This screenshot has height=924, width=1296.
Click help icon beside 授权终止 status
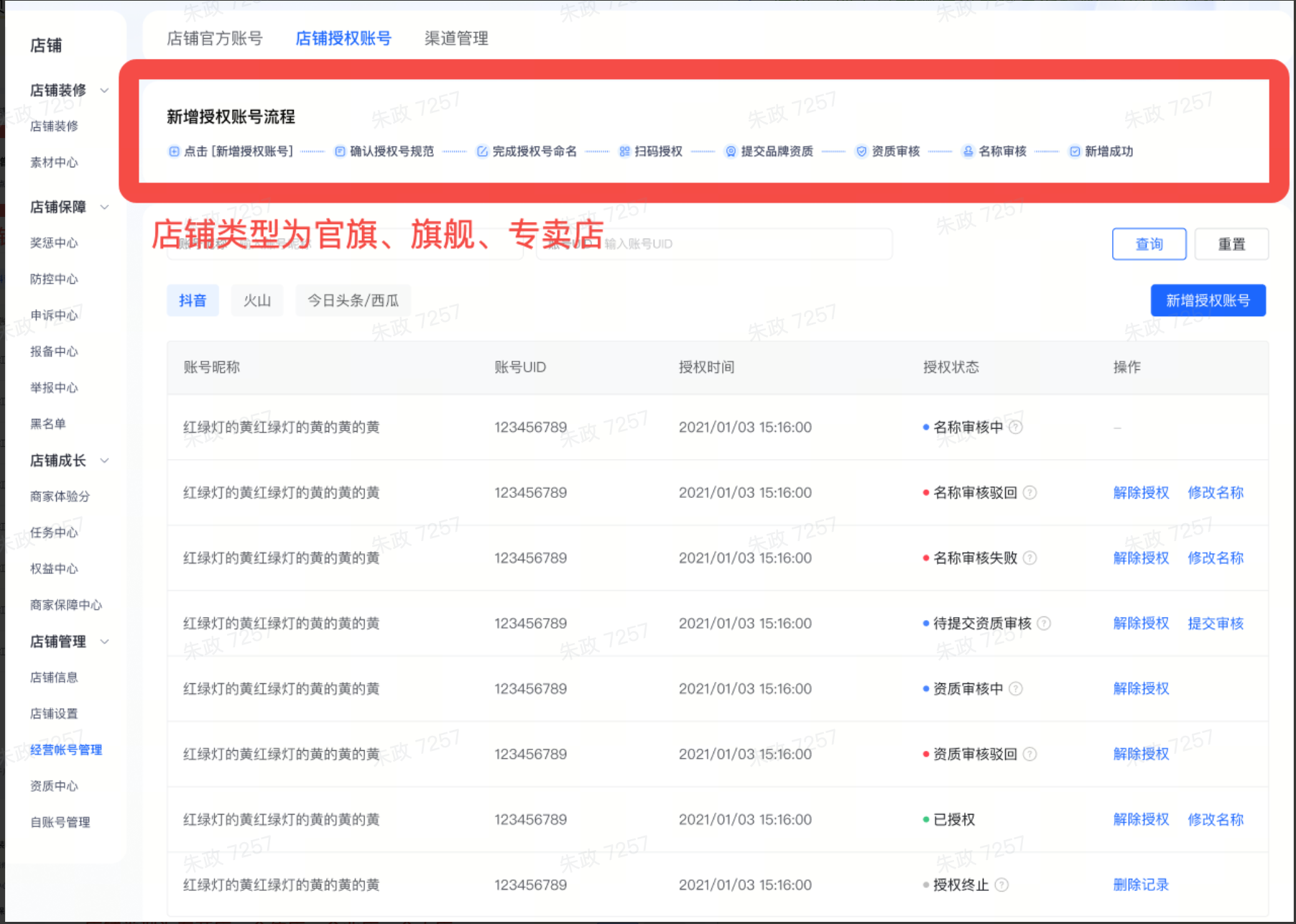coord(1001,885)
